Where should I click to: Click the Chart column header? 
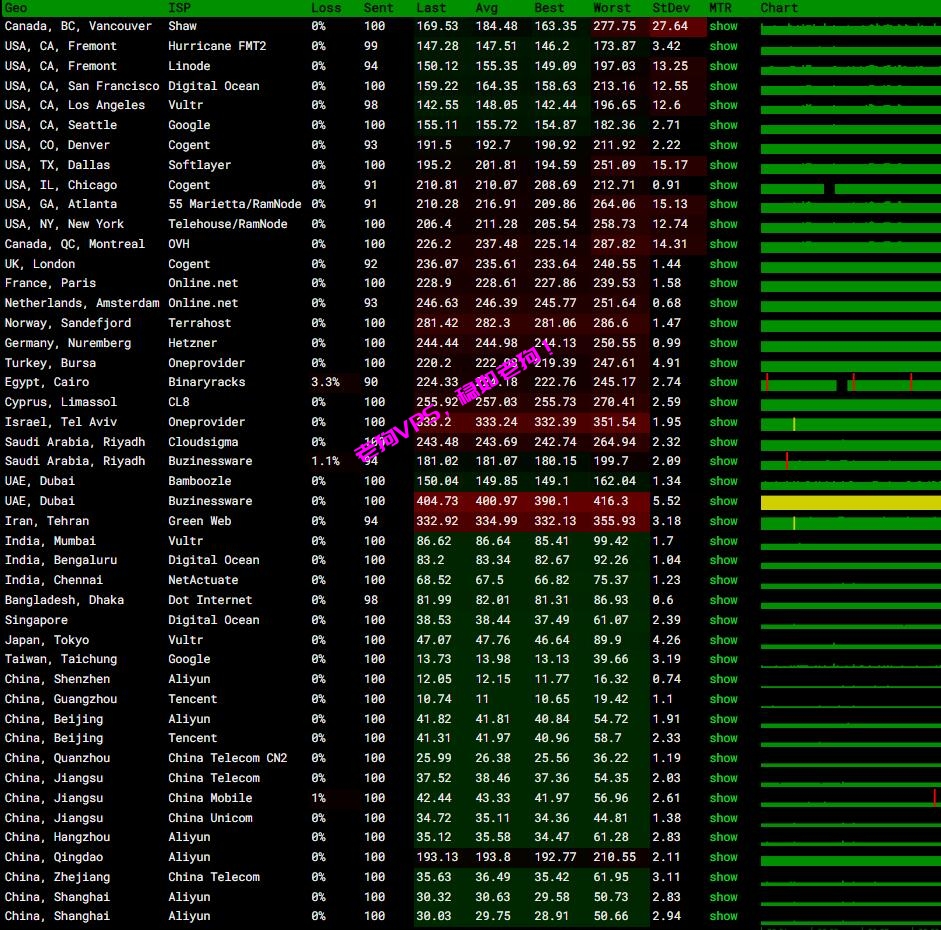click(779, 8)
